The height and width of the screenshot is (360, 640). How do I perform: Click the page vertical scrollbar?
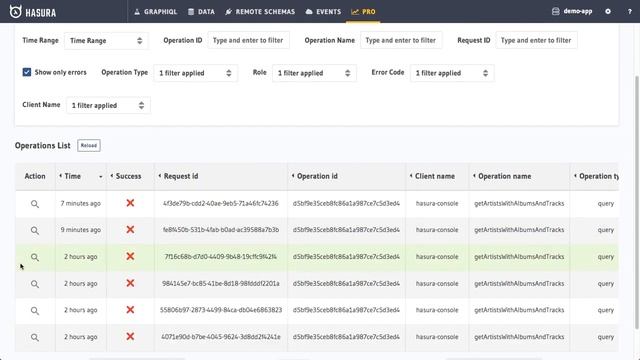click(x=637, y=202)
